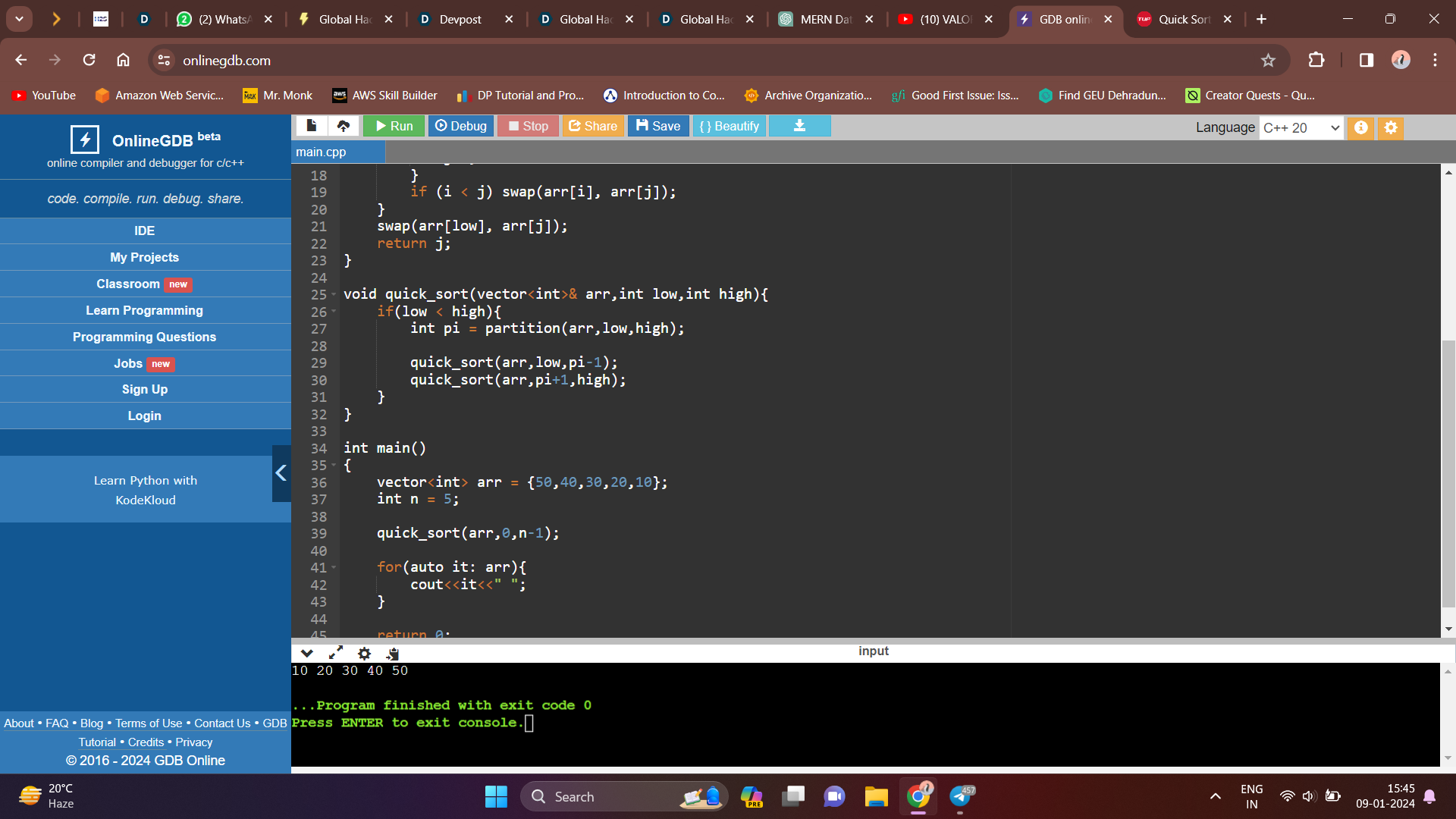Open the console settings gear
The height and width of the screenshot is (819, 1456).
(x=365, y=653)
